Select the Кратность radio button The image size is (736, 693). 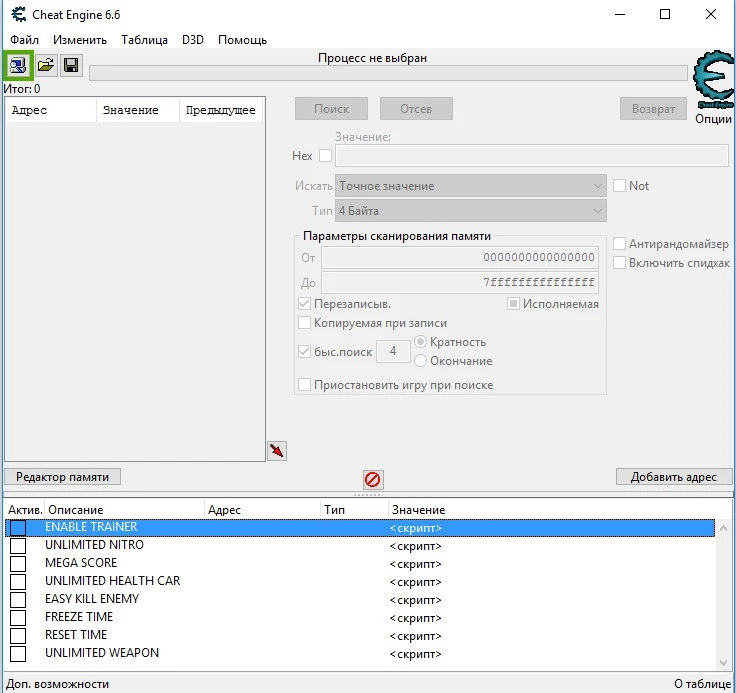pyautogui.click(x=420, y=341)
